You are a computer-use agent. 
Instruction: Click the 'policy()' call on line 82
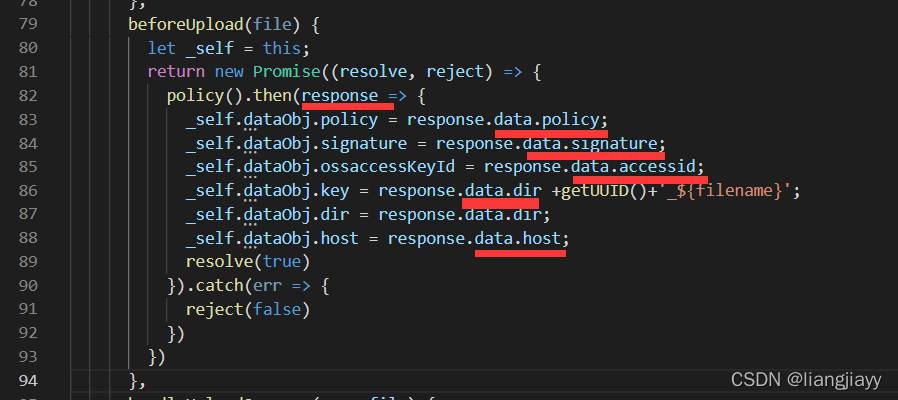point(205,96)
